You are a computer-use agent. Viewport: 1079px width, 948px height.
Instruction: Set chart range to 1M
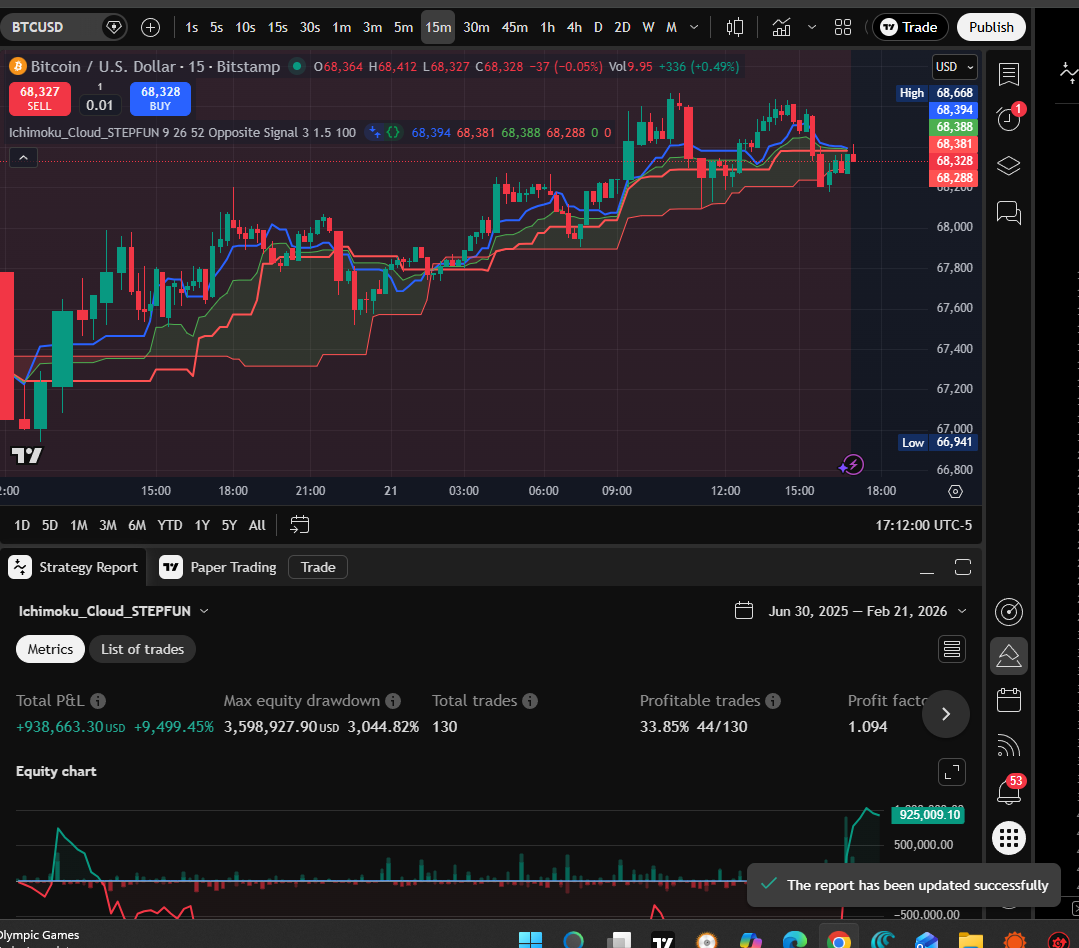(x=78, y=526)
